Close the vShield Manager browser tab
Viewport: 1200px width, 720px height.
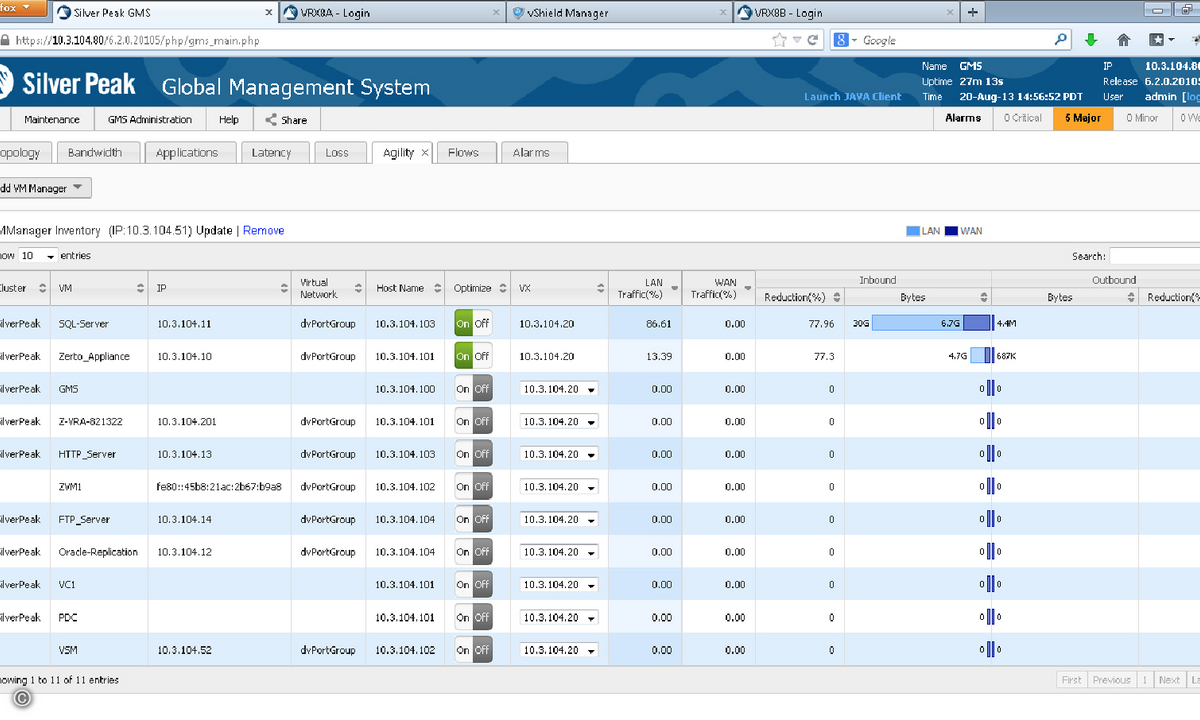coord(722,13)
